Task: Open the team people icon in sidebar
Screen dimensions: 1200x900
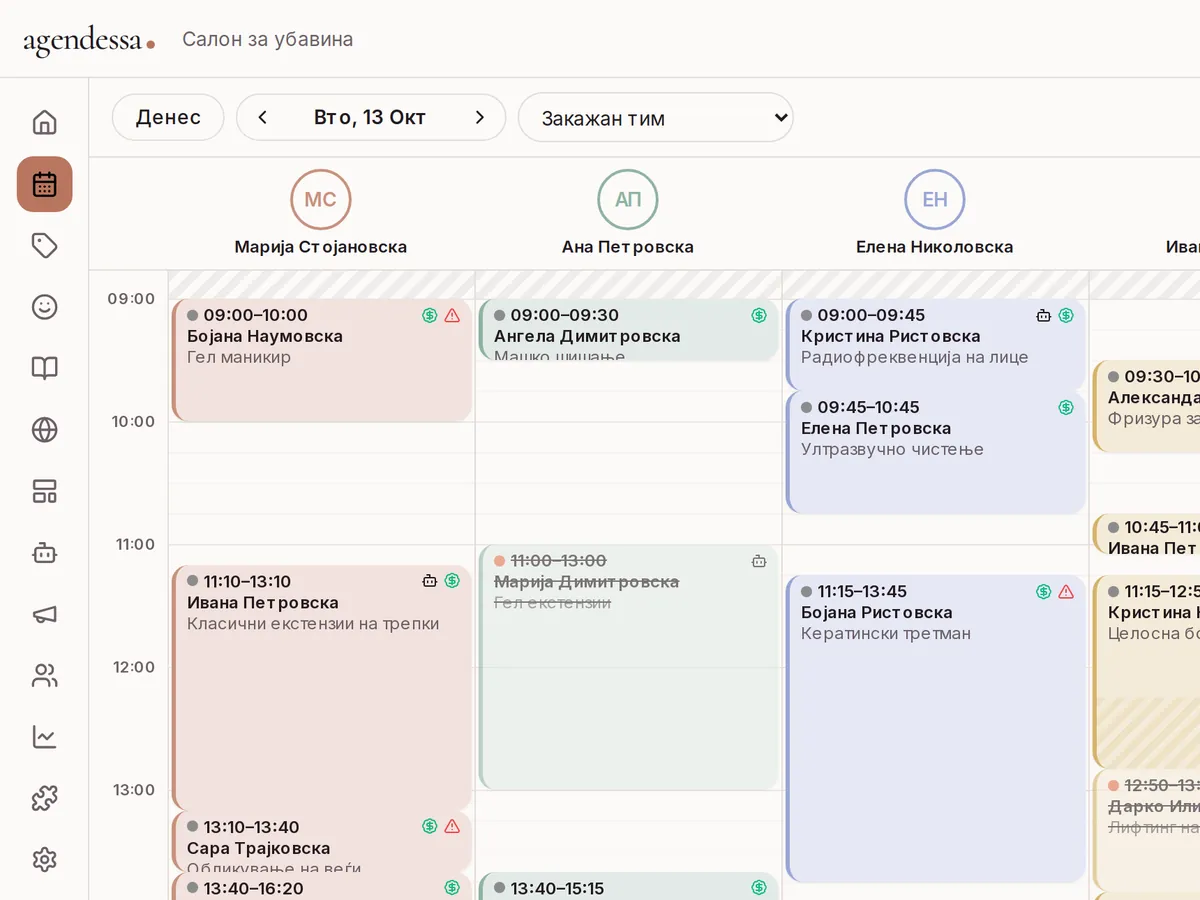Action: click(x=44, y=676)
